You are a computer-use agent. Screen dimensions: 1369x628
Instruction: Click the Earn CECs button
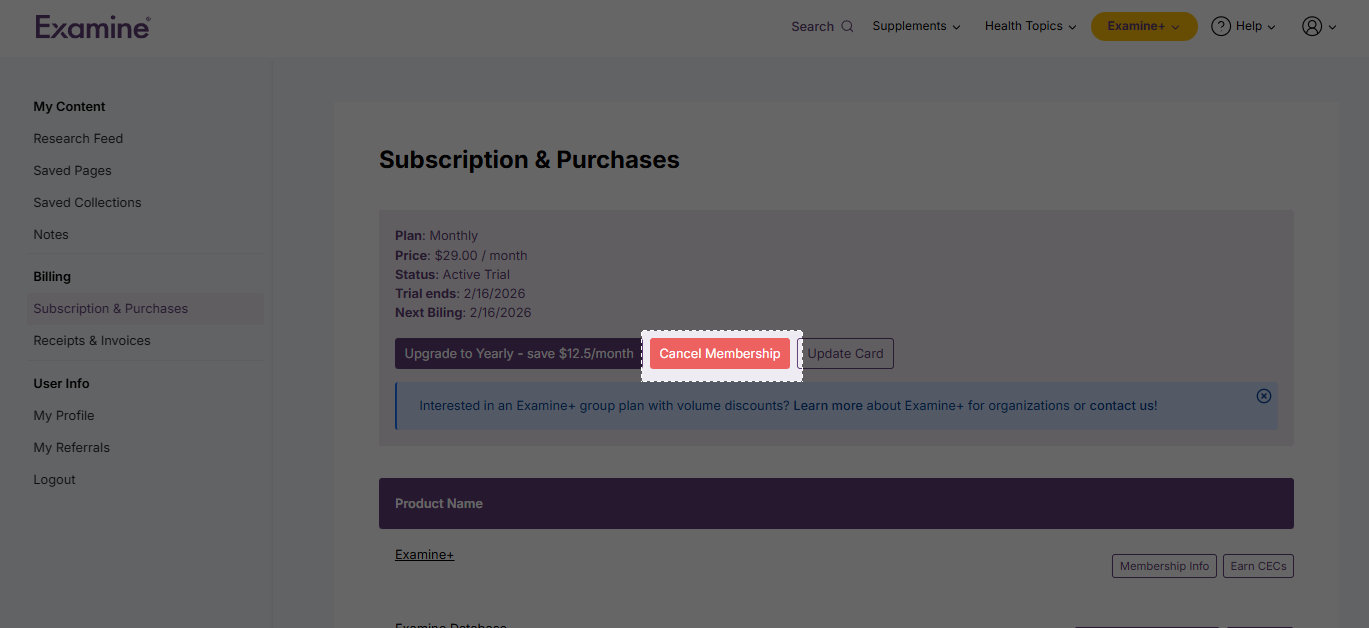[x=1258, y=566]
